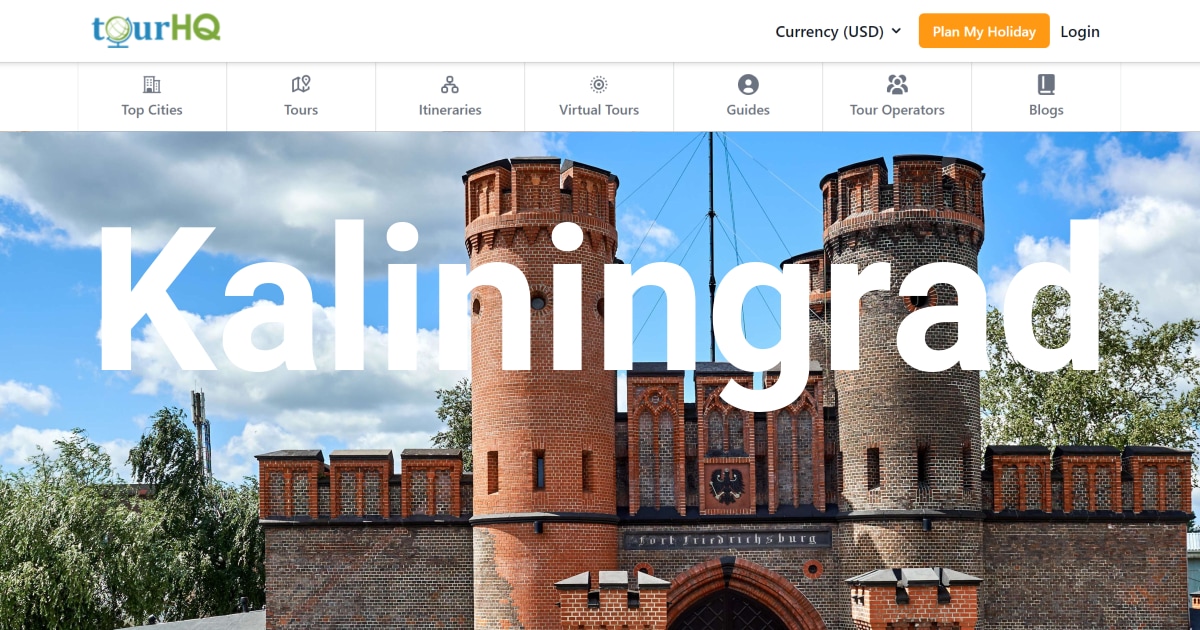Select the Blogs book icon
Screen dimensions: 1200x630
point(1046,84)
